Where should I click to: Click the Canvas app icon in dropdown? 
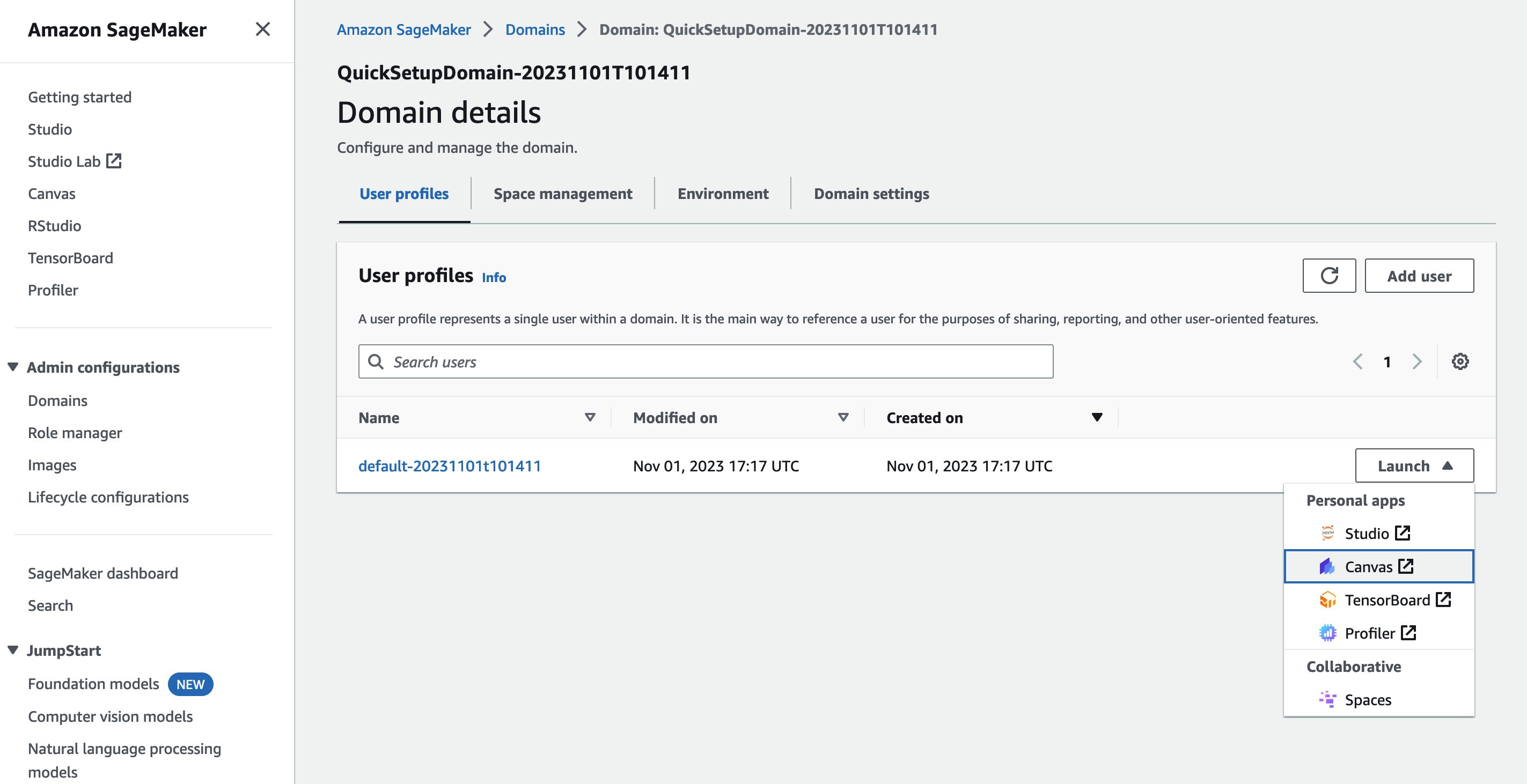[1327, 566]
